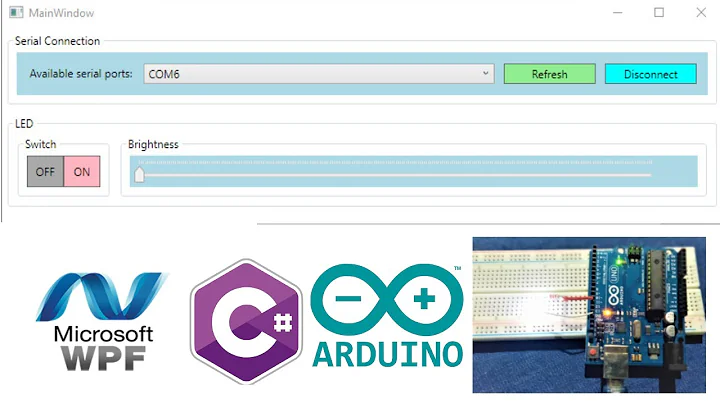Viewport: 720px width, 404px height.
Task: Click the green Refresh button
Action: [x=550, y=74]
